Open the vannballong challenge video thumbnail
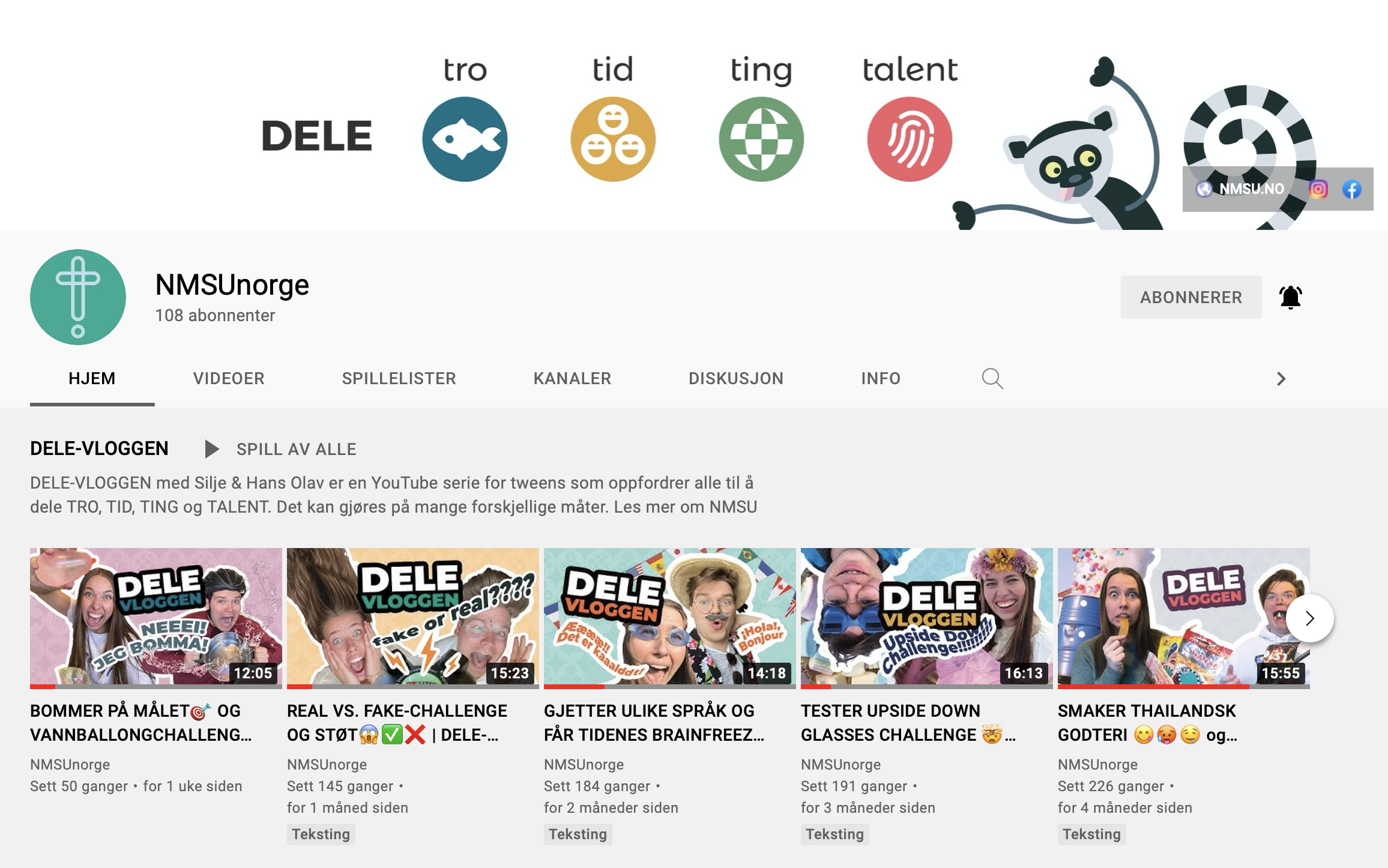The image size is (1388, 868). [156, 617]
